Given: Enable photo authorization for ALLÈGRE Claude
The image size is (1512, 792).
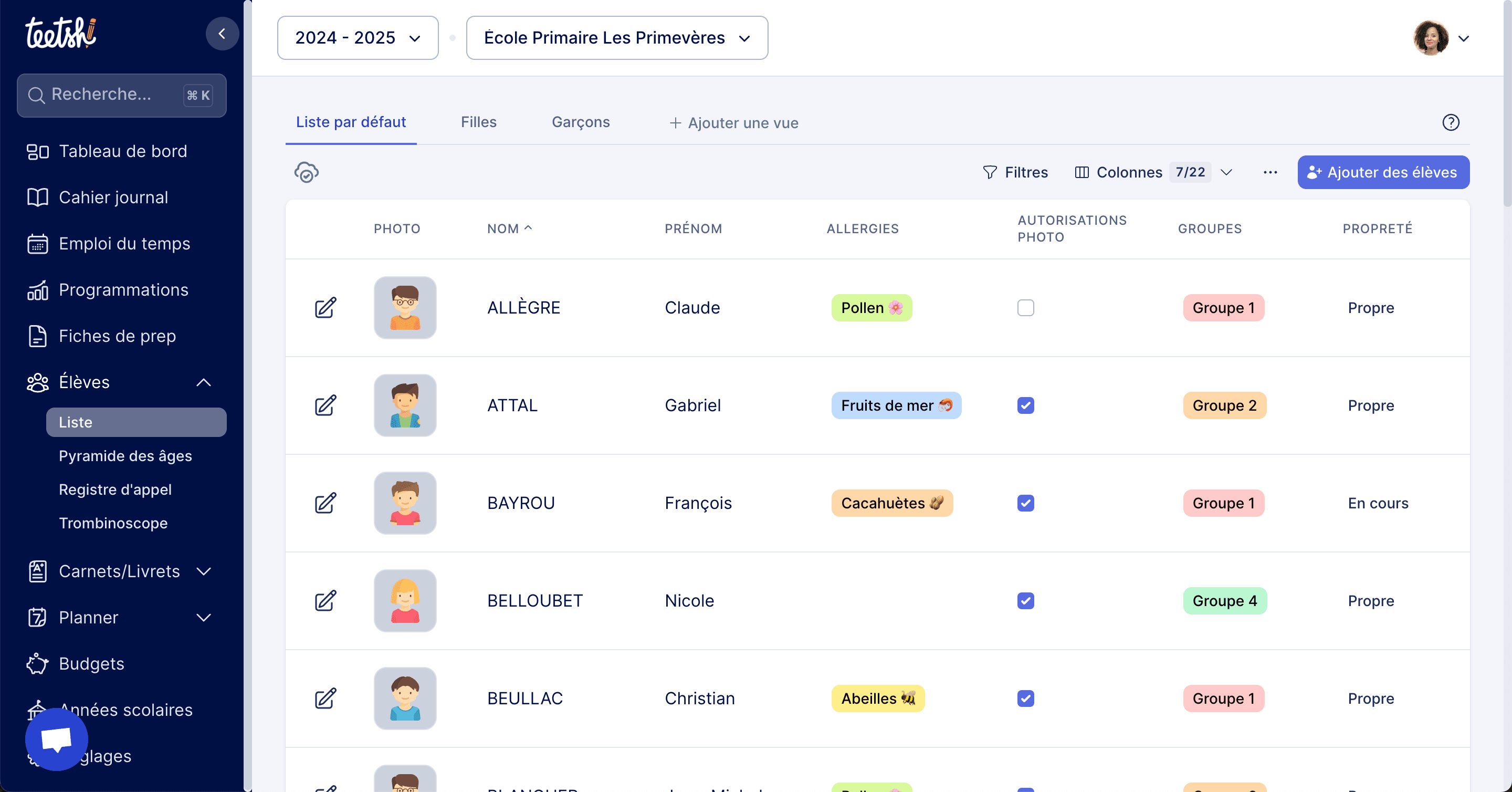Looking at the screenshot, I should pos(1025,308).
